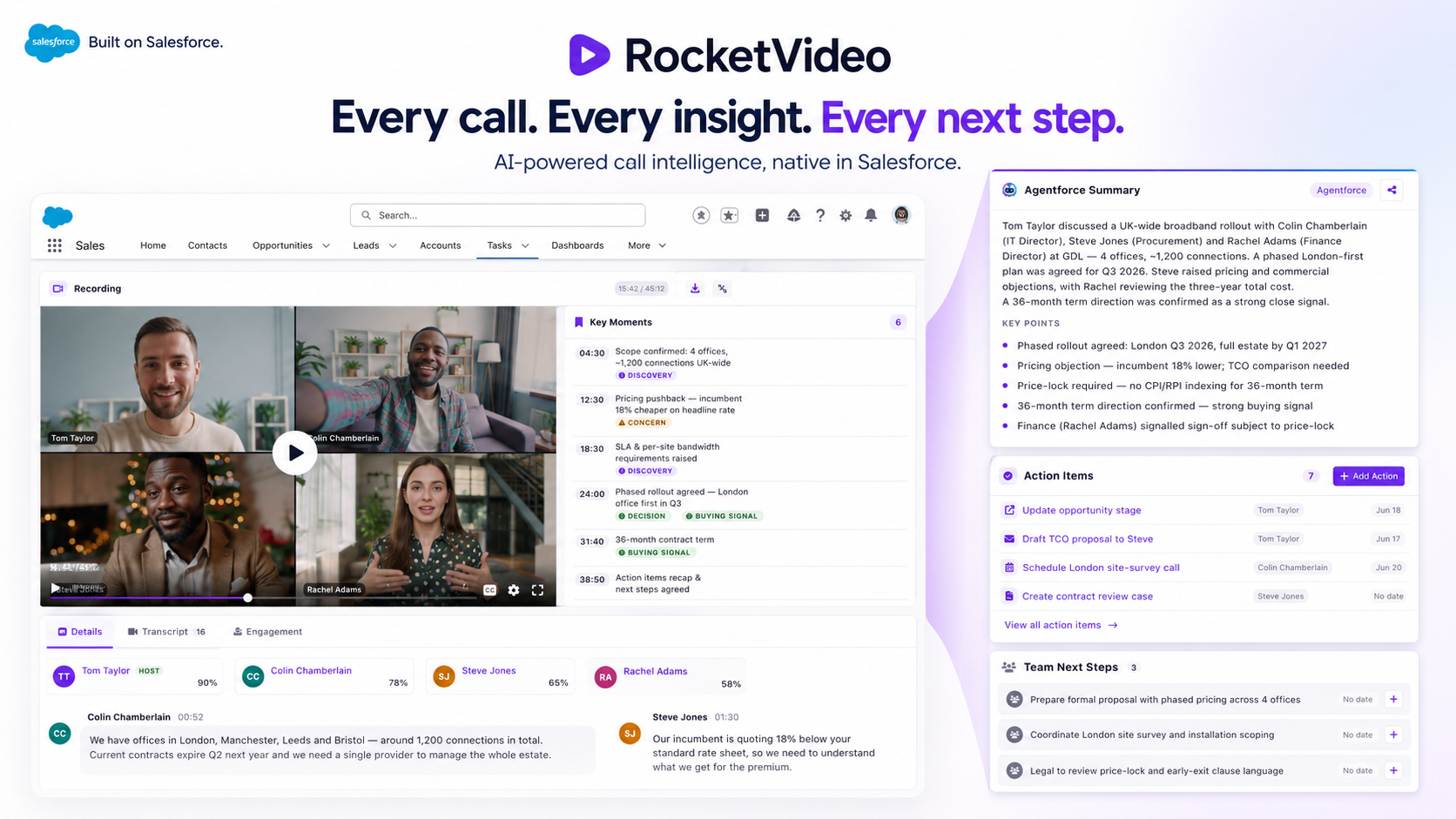The width and height of the screenshot is (1456, 819).
Task: Open Create contract review case
Action: pyautogui.click(x=1088, y=596)
